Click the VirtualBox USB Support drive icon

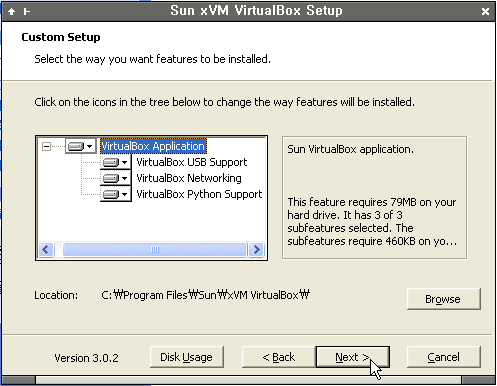[x=111, y=162]
